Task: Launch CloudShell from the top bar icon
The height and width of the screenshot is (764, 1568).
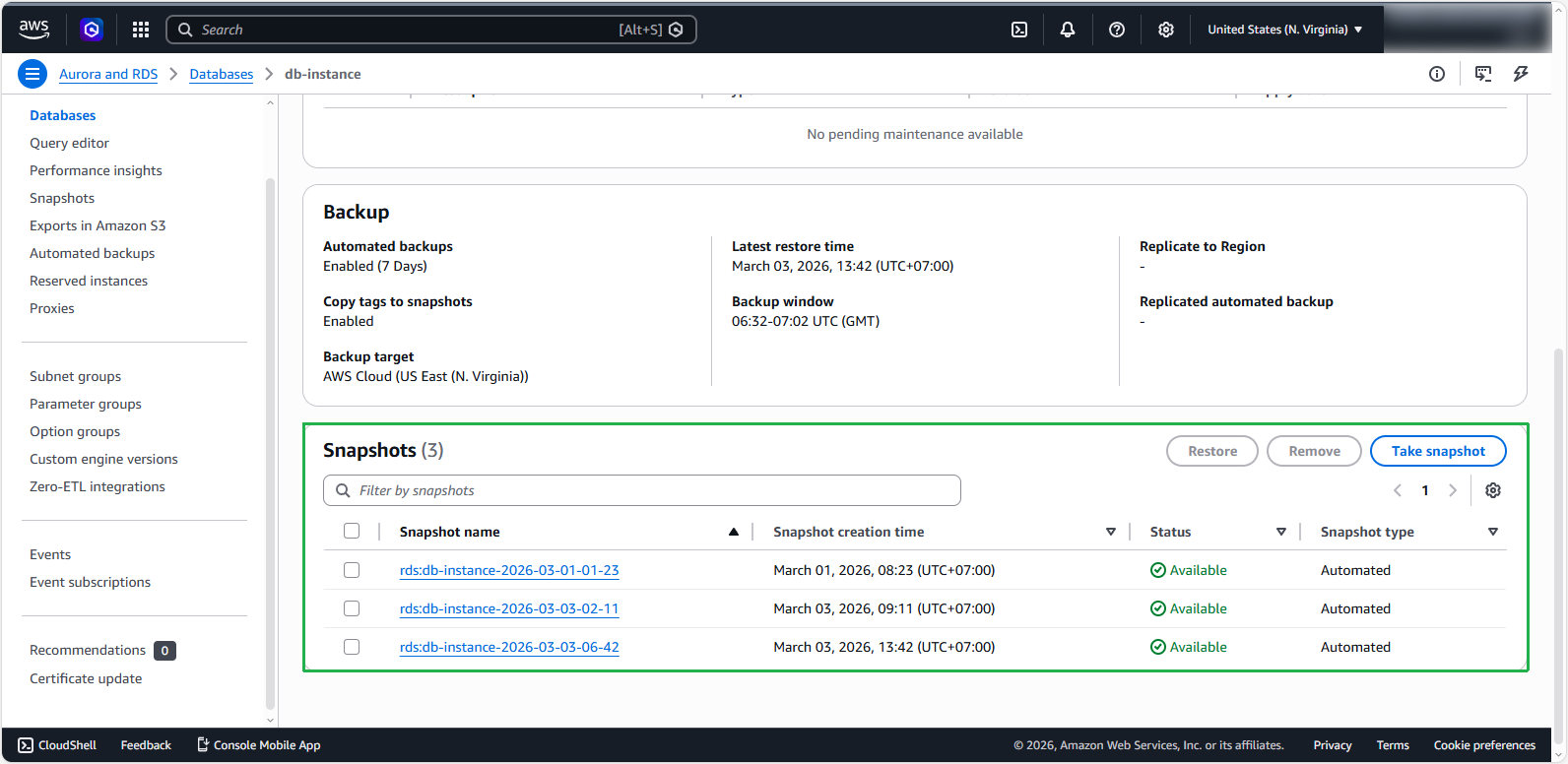Action: click(x=1019, y=30)
